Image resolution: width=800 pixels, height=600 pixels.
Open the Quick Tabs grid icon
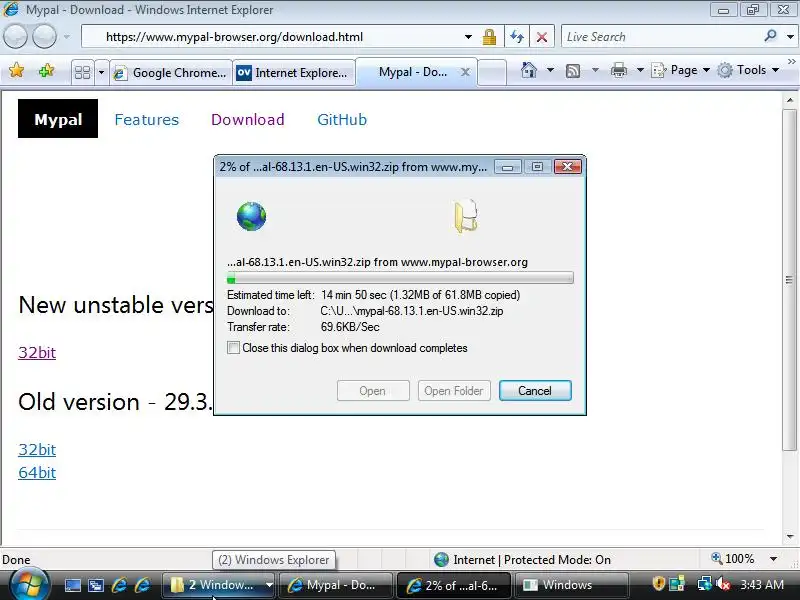click(82, 72)
